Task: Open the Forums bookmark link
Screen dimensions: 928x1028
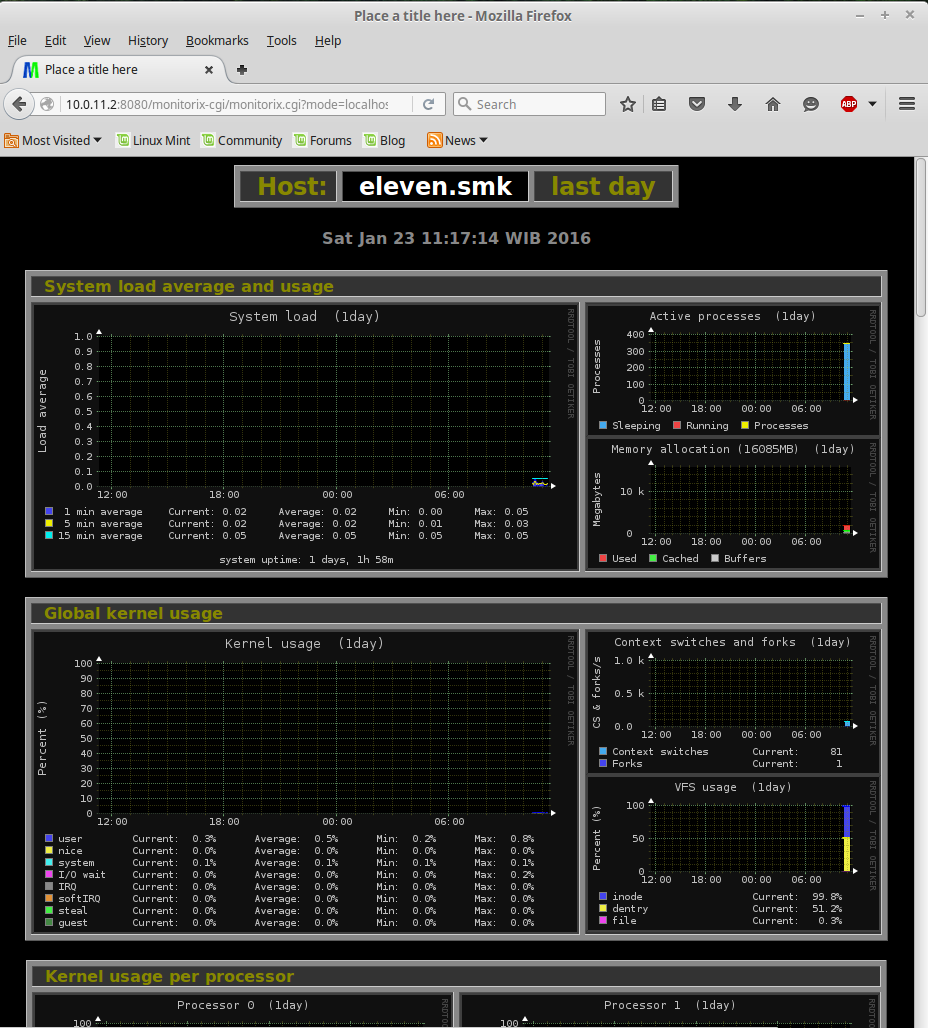Action: (x=323, y=140)
